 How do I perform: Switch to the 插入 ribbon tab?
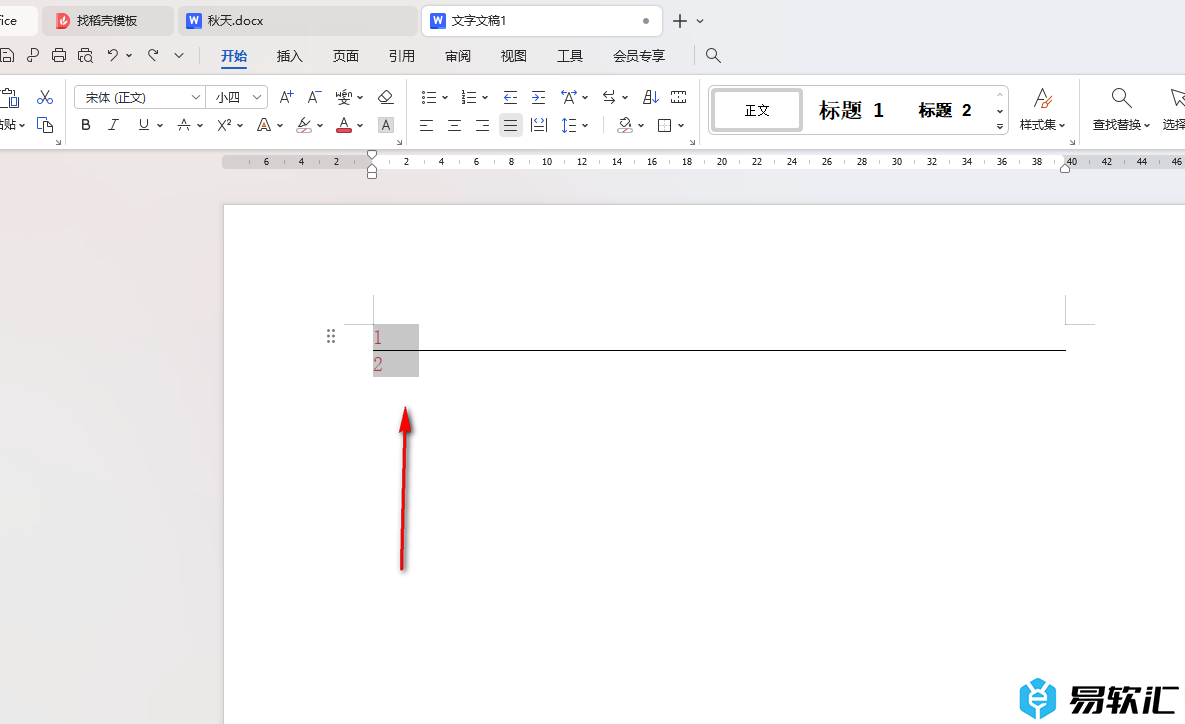pos(289,56)
